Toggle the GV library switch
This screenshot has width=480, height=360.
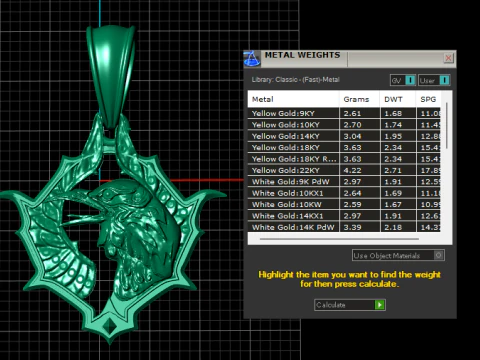pyautogui.click(x=403, y=80)
